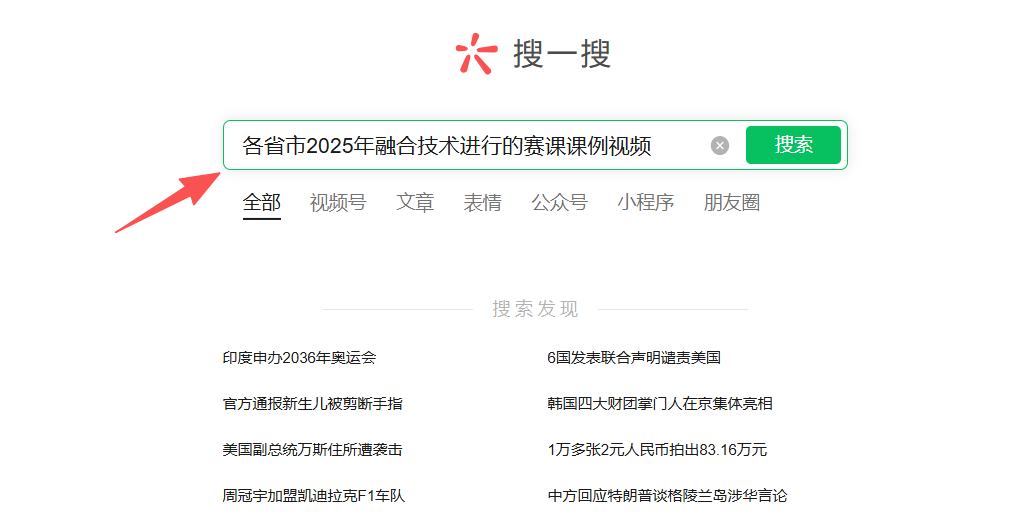Open 美国副总统万斯住所遭袭击 topic
The height and width of the screenshot is (531, 1011).
313,450
